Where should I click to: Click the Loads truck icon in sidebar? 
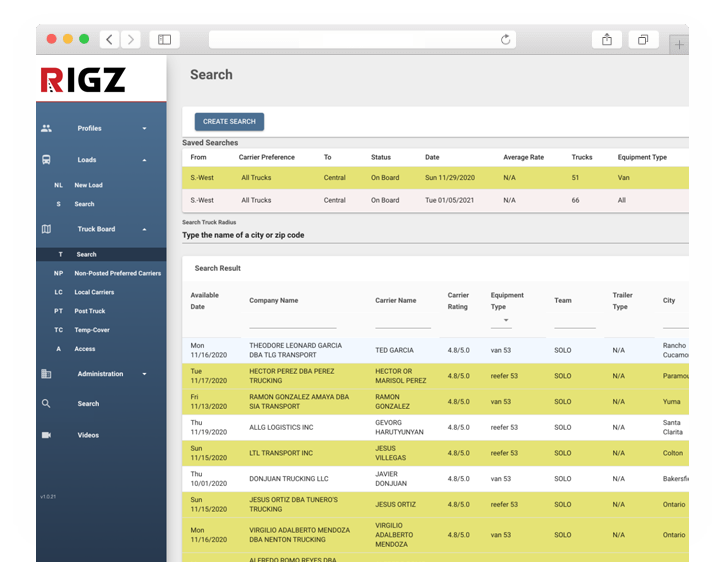point(46,160)
